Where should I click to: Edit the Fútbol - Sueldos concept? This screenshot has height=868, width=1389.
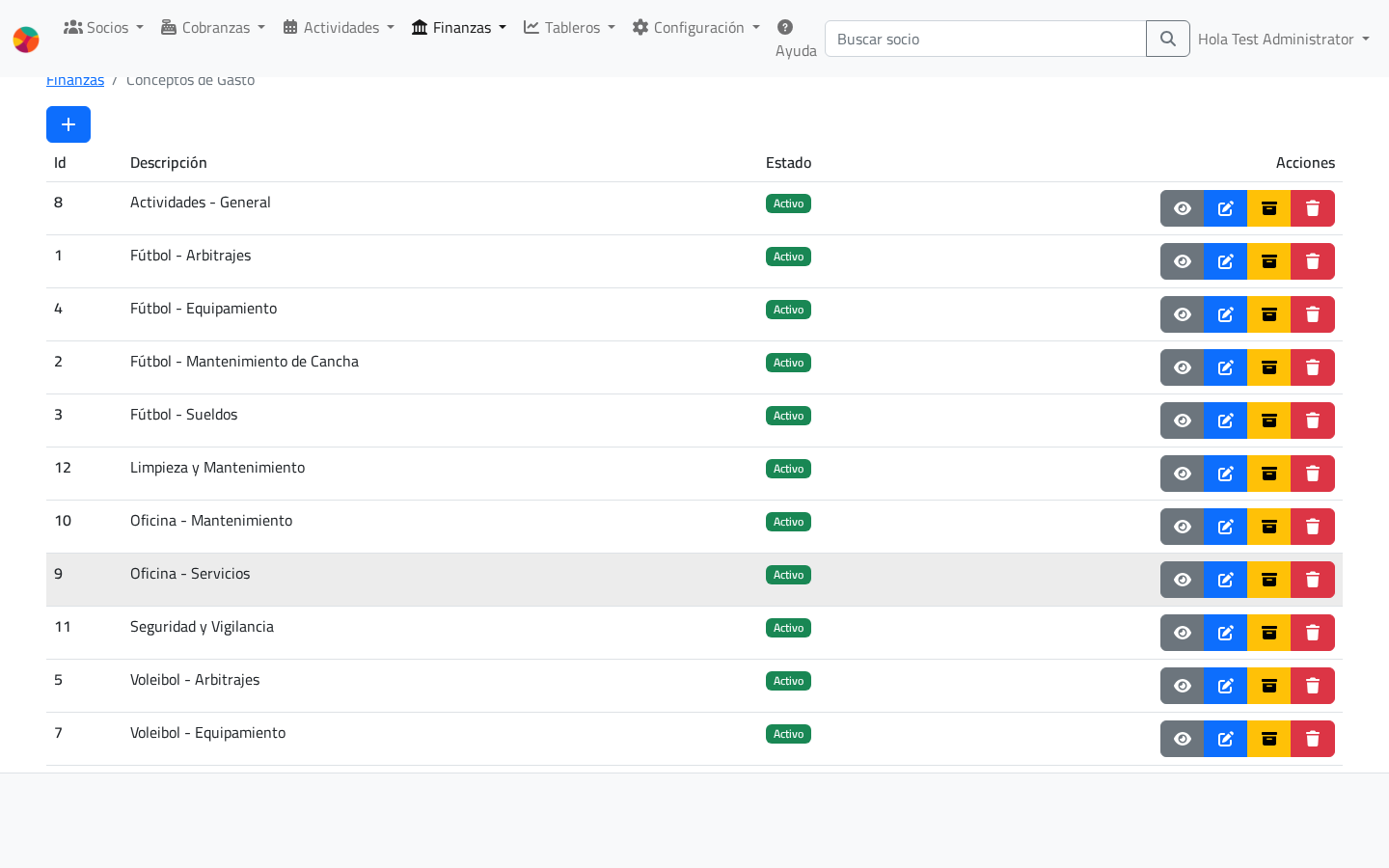pyautogui.click(x=1225, y=420)
